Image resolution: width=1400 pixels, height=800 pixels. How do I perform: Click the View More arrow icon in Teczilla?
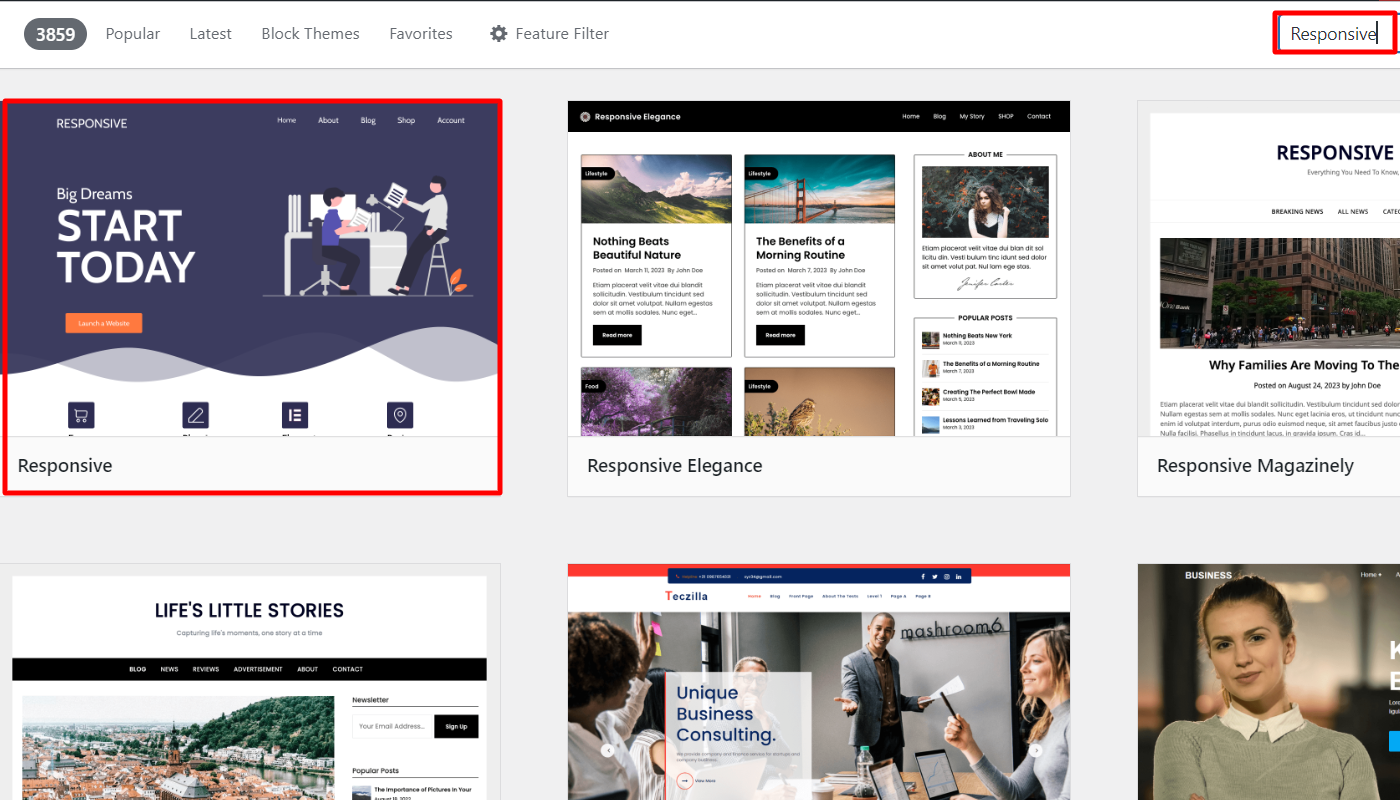684,780
